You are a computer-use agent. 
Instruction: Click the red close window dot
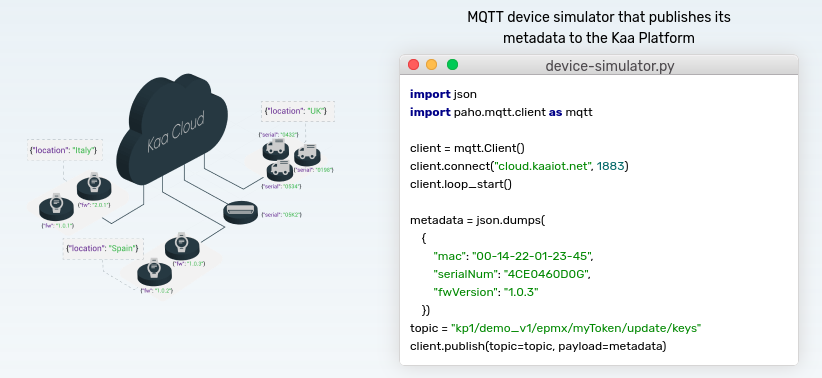(x=414, y=64)
